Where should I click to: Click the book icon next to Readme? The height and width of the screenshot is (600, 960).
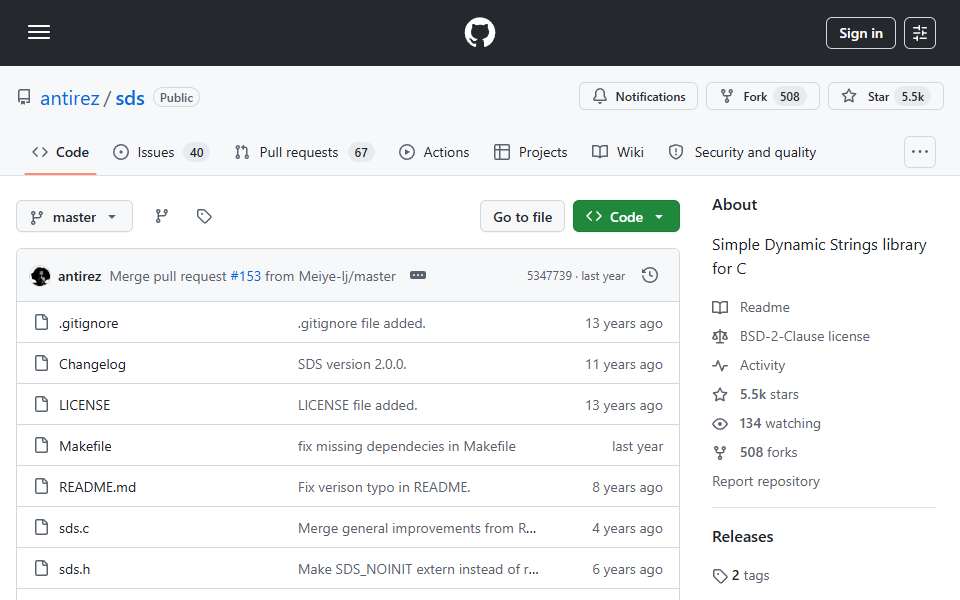click(x=720, y=307)
